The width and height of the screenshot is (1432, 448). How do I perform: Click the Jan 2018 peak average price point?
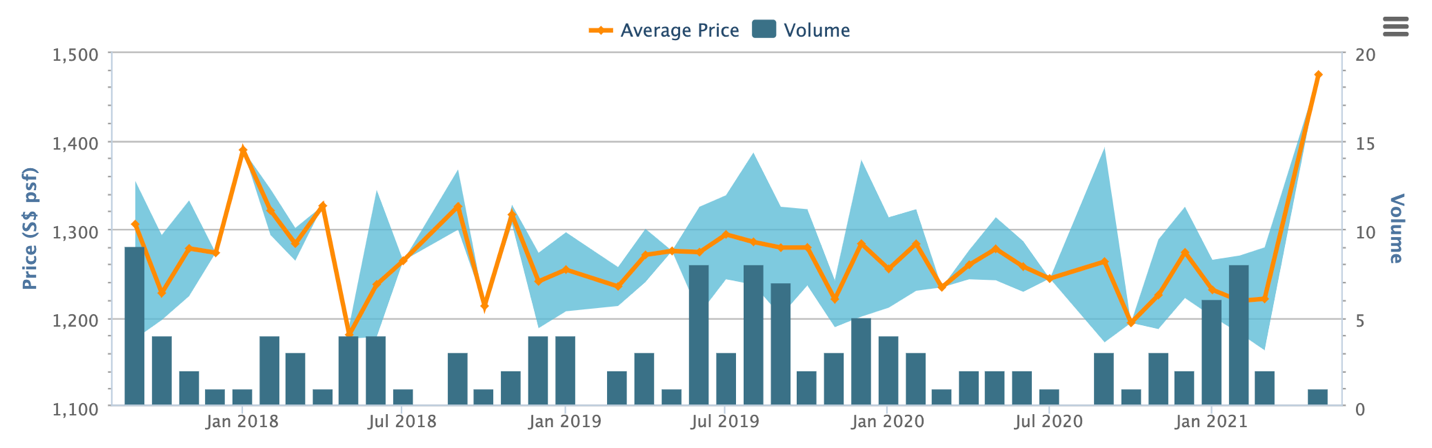click(x=243, y=150)
